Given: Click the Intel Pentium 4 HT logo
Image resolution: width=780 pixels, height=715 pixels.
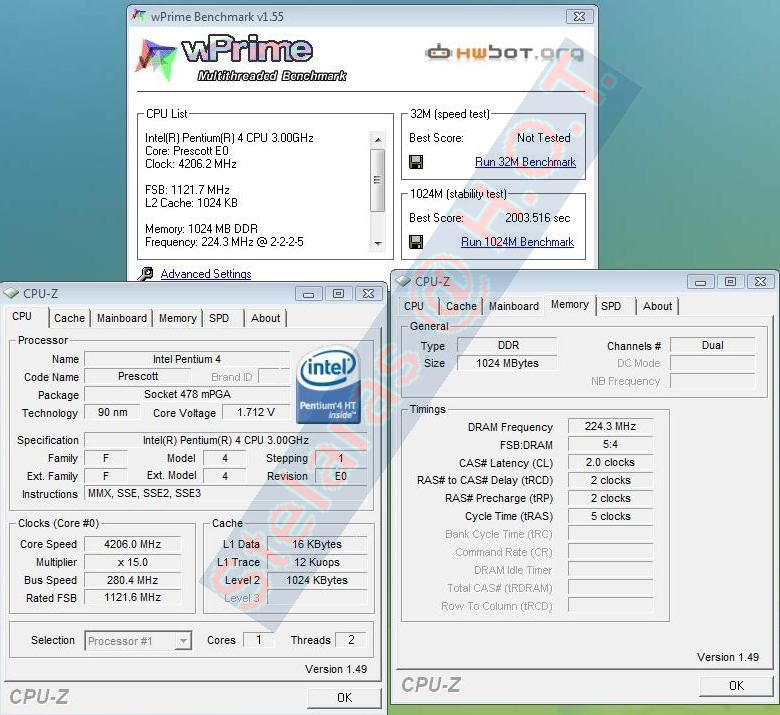Looking at the screenshot, I should pos(328,384).
